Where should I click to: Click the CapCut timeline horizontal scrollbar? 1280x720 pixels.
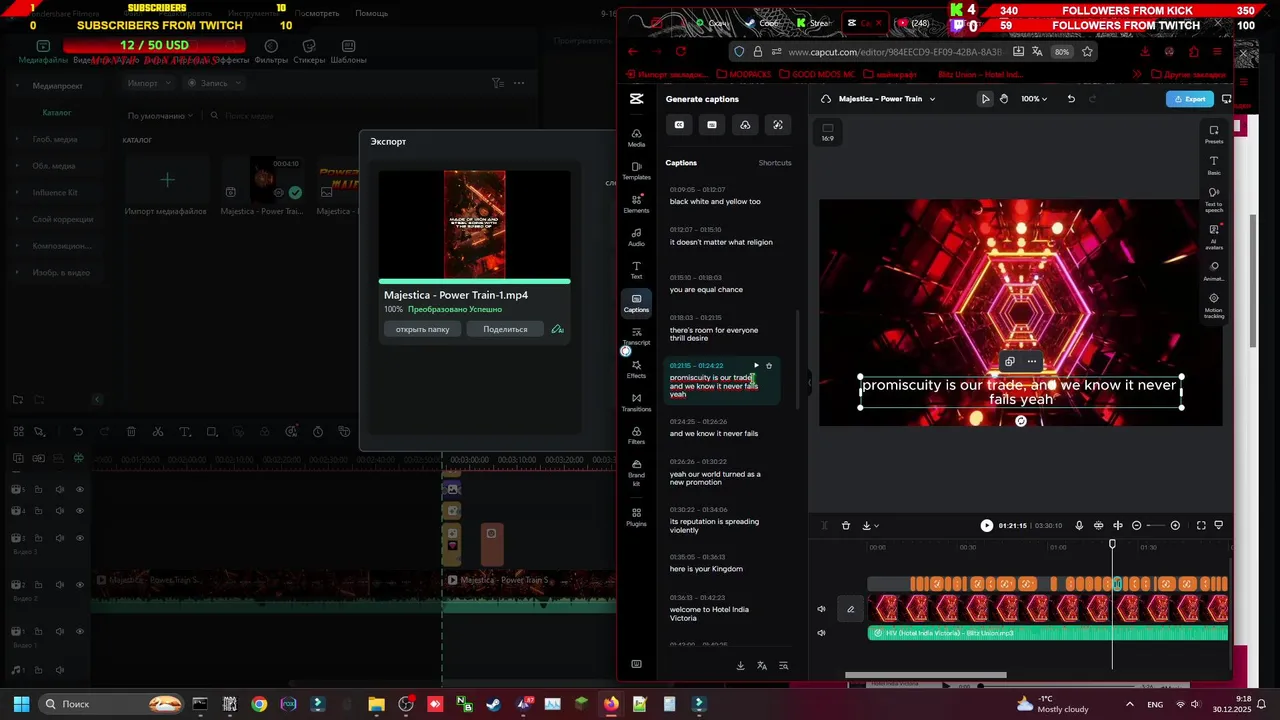(926, 675)
